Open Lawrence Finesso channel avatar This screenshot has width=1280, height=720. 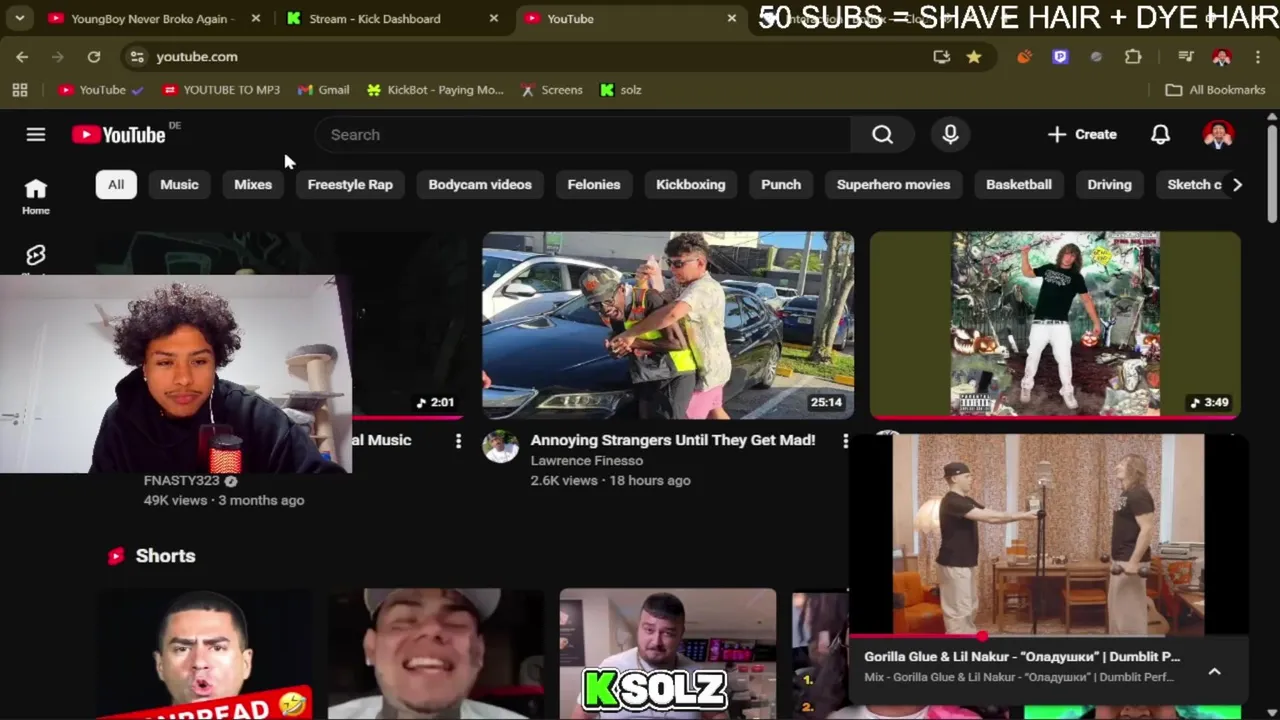pos(500,447)
